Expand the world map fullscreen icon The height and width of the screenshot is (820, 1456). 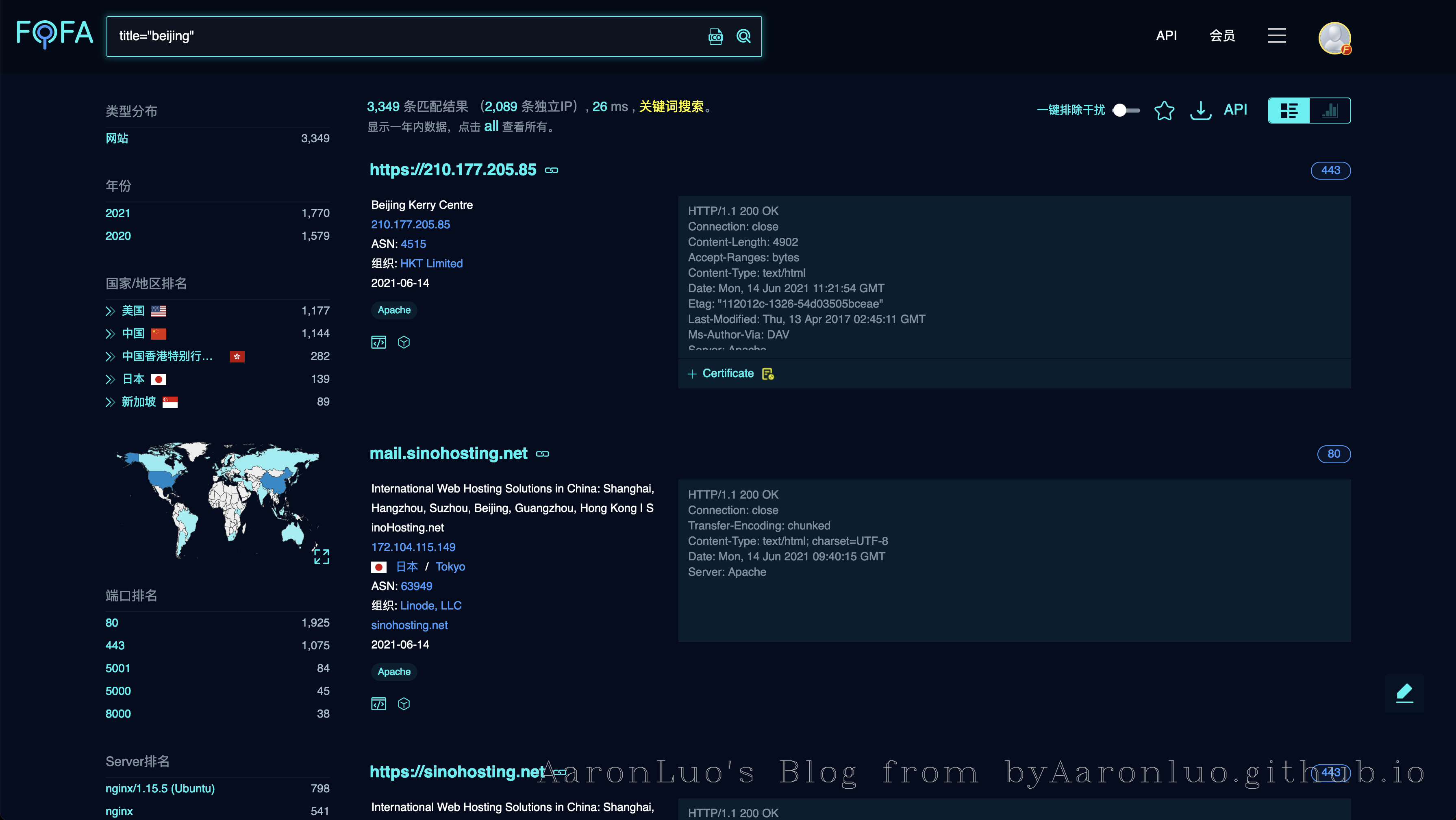coord(321,556)
